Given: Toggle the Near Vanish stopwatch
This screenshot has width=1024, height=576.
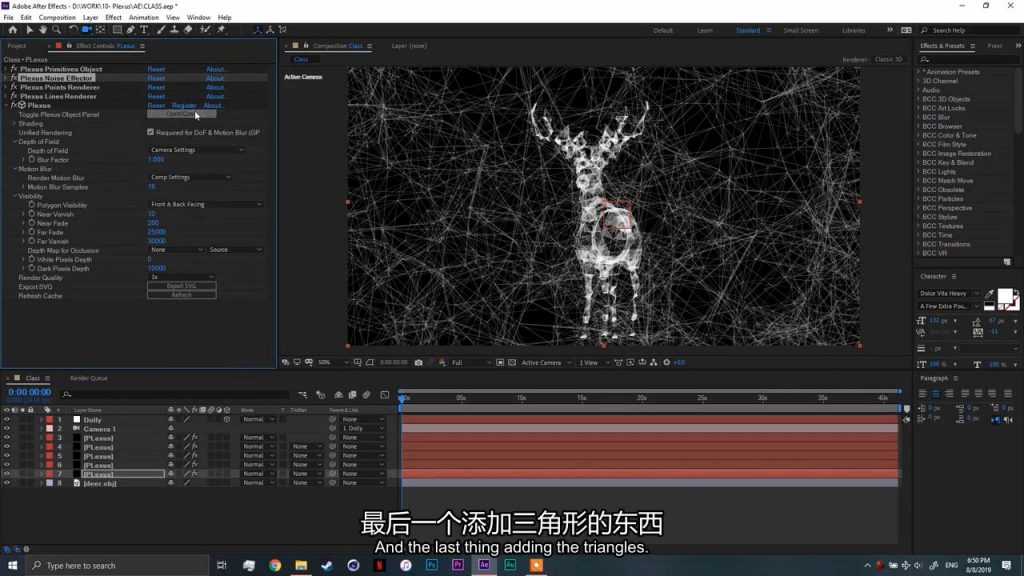Looking at the screenshot, I should click(x=31, y=214).
